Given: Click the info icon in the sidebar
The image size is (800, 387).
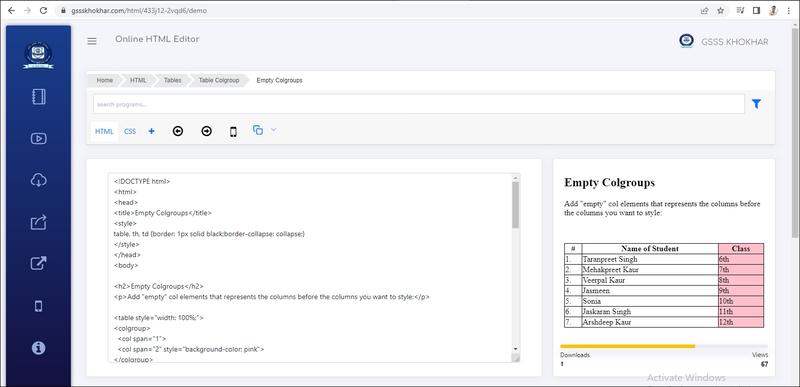Looking at the screenshot, I should [x=39, y=348].
